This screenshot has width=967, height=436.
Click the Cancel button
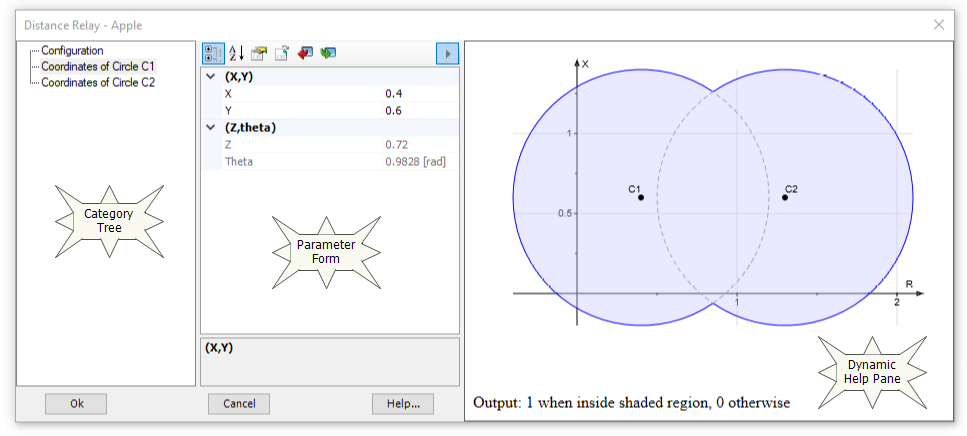[239, 404]
